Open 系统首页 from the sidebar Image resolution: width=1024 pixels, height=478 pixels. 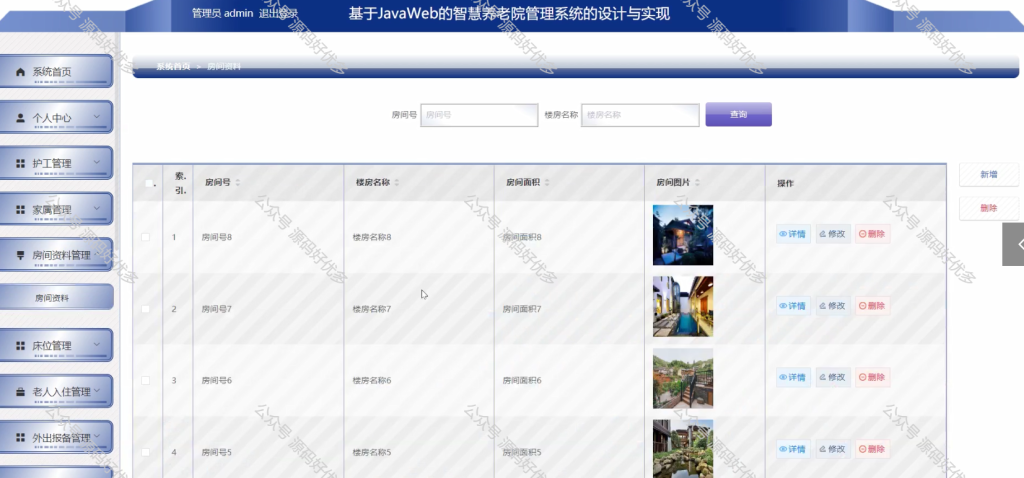click(x=57, y=72)
